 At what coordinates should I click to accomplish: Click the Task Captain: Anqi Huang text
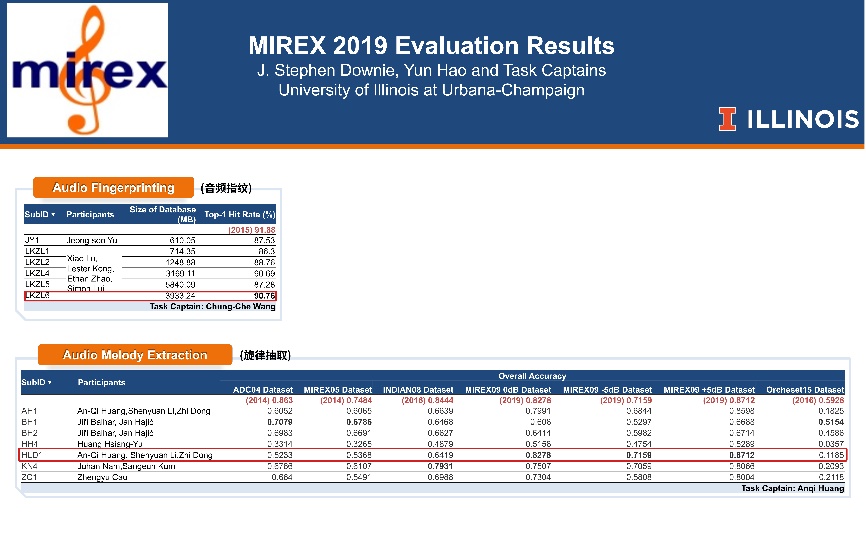tap(793, 489)
